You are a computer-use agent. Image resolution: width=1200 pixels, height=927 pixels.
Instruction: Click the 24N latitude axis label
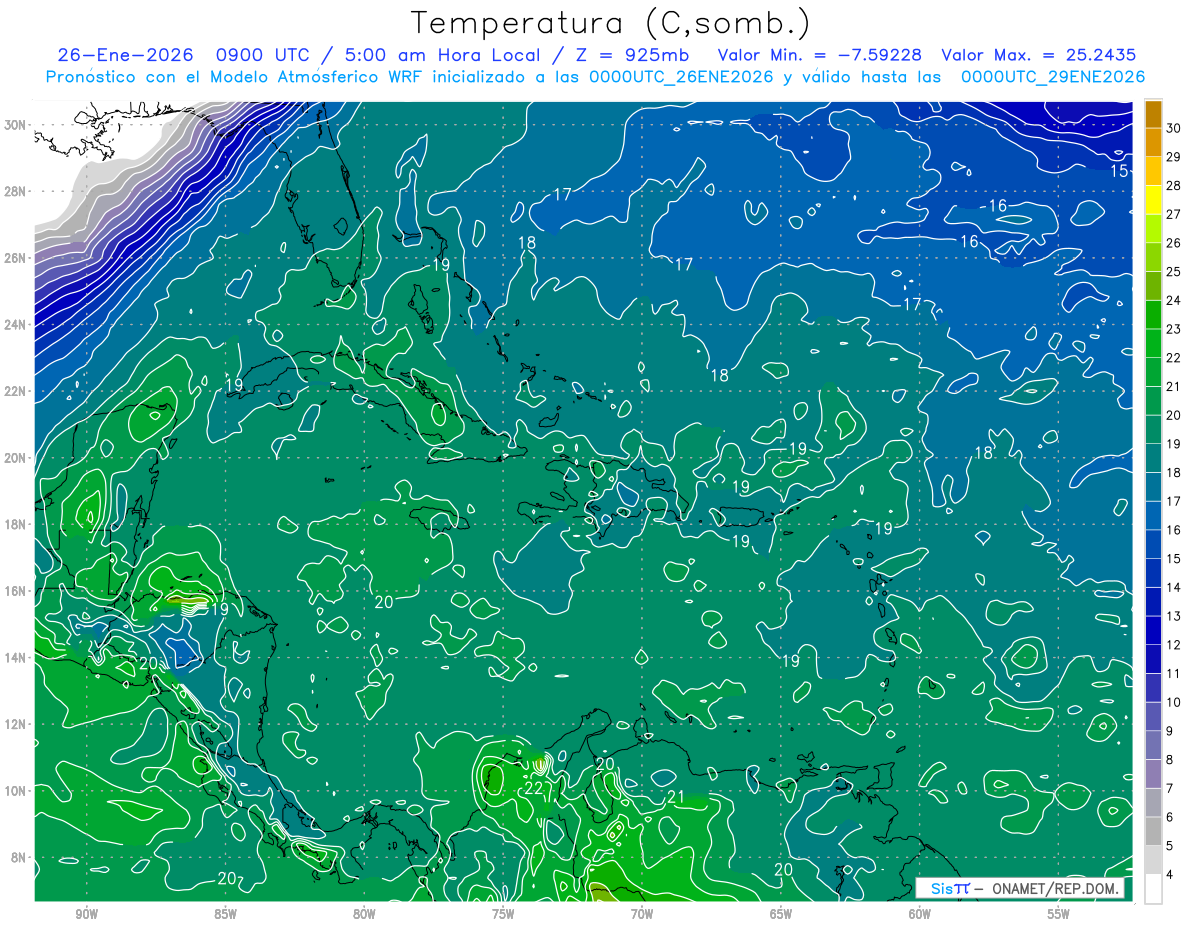point(16,325)
